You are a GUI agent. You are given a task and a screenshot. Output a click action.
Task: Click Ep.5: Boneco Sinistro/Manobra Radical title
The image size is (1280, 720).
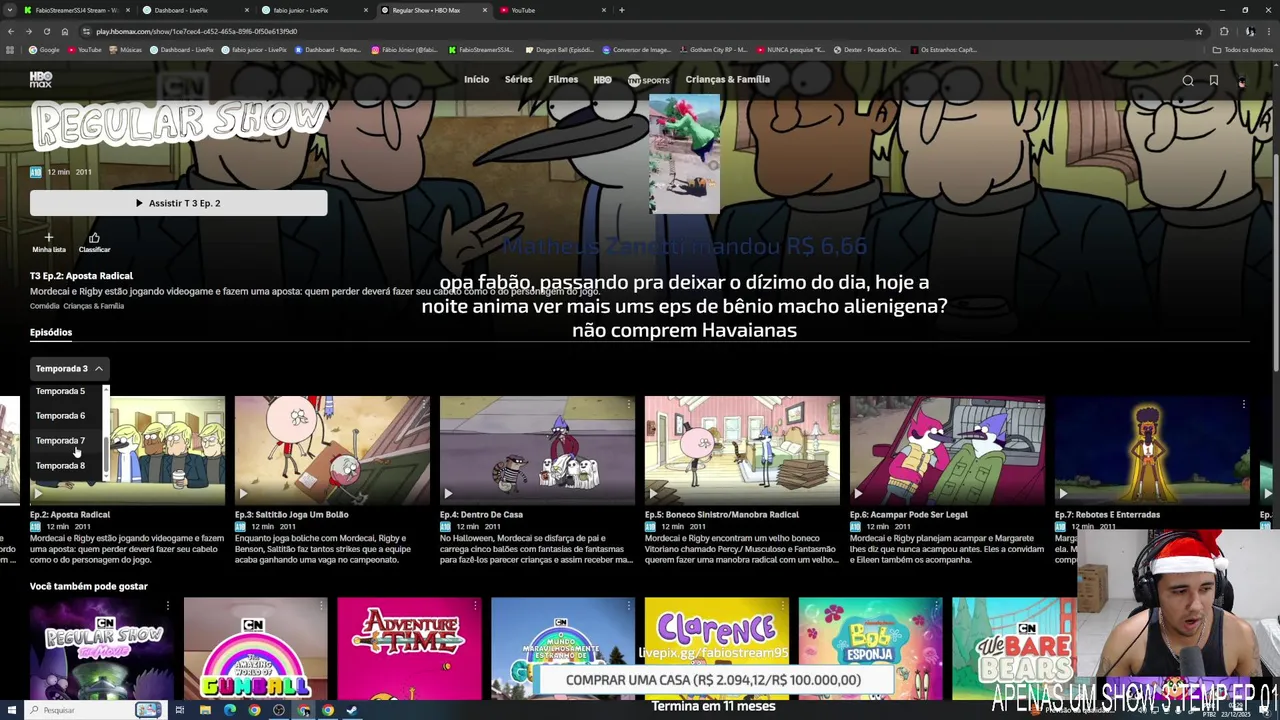(722, 514)
